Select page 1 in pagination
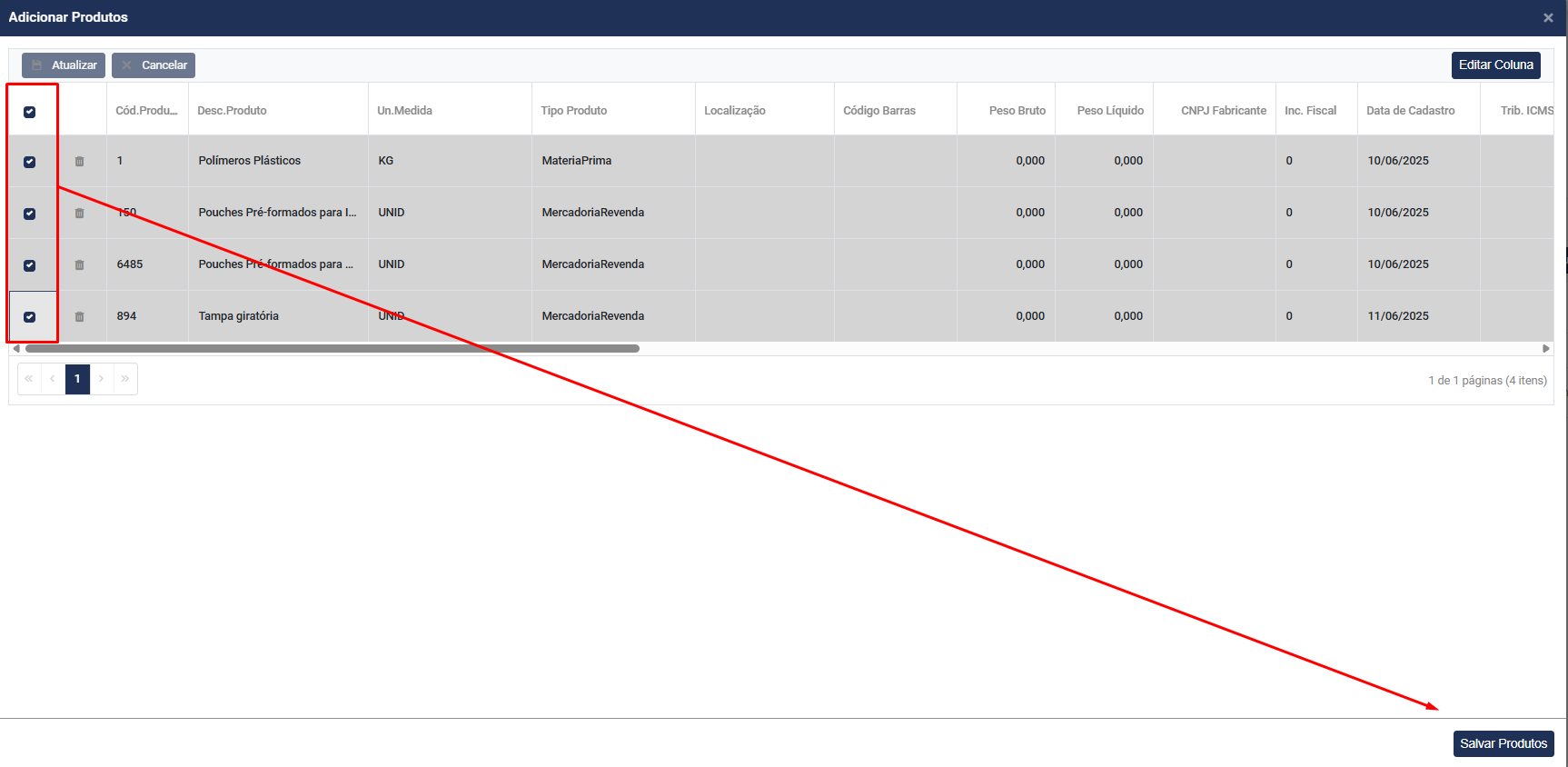Image resolution: width=1568 pixels, height=767 pixels. [77, 379]
